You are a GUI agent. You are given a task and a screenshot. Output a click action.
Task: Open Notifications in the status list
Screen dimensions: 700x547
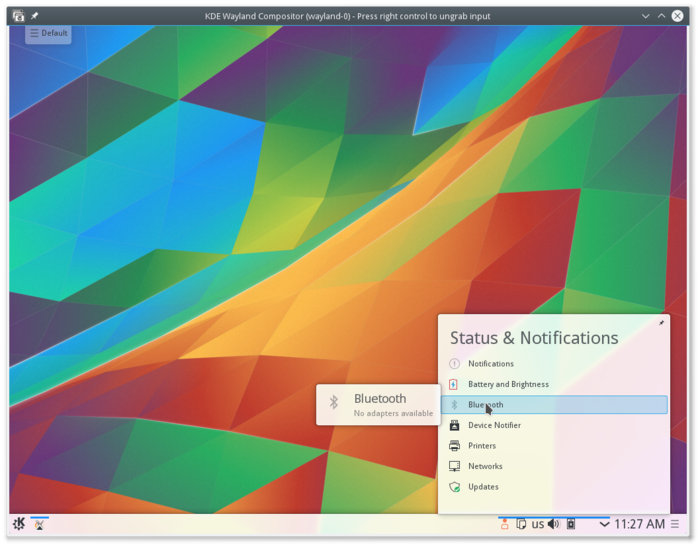coord(554,363)
